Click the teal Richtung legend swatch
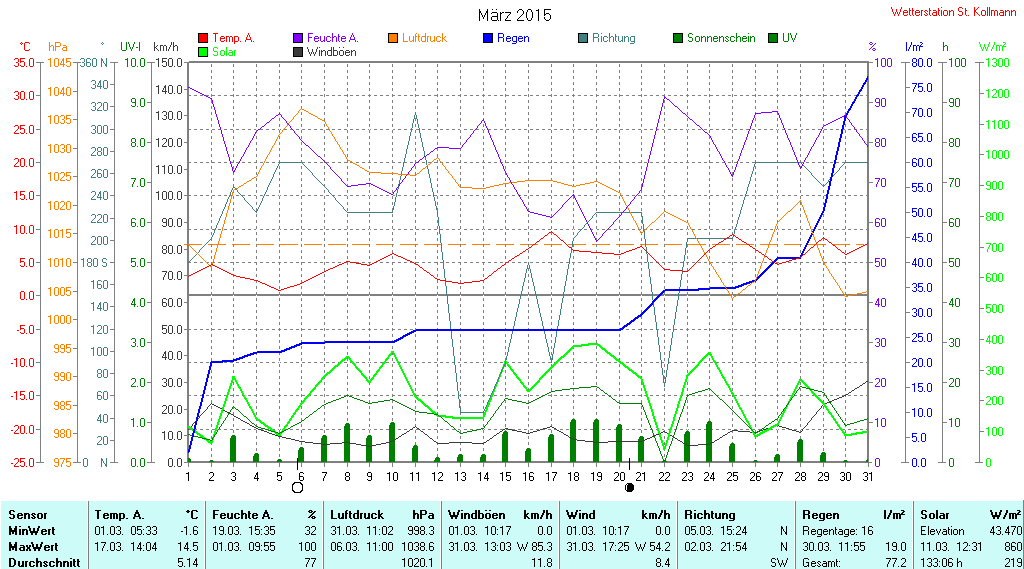1024x569 pixels. (x=583, y=39)
